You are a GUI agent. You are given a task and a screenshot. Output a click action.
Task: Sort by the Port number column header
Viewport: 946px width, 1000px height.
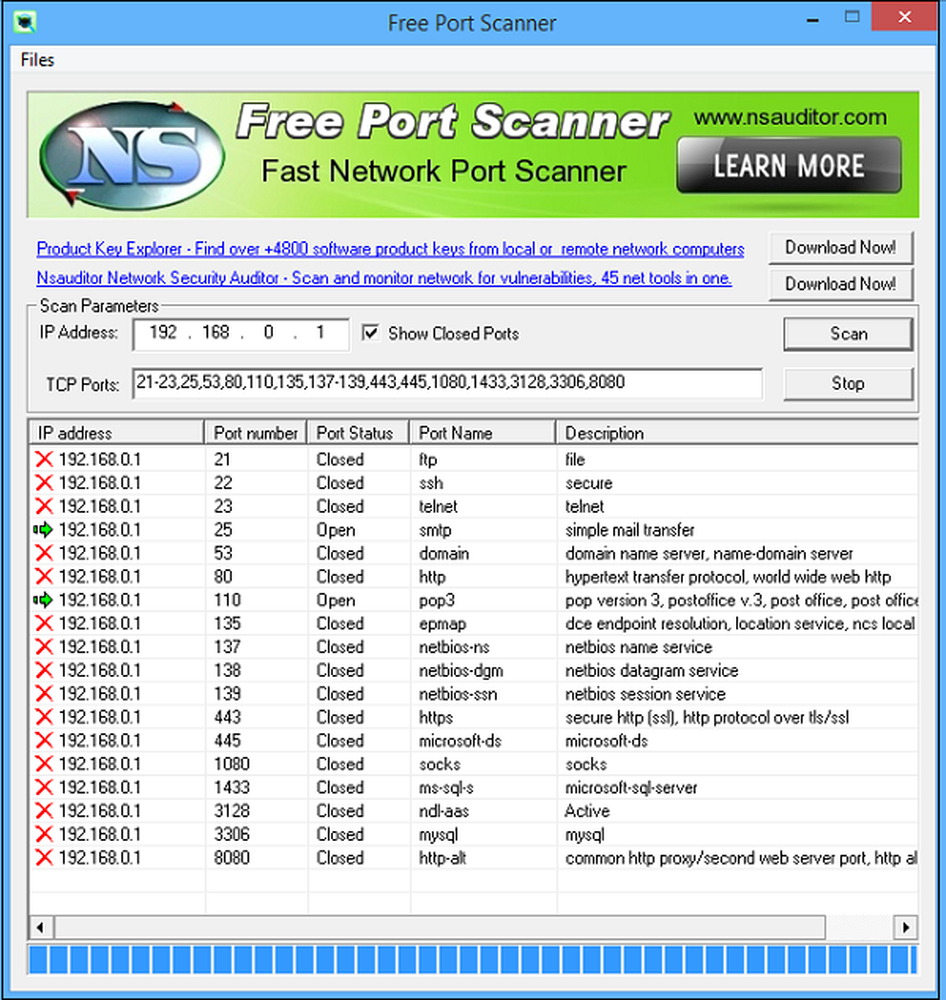tap(255, 433)
